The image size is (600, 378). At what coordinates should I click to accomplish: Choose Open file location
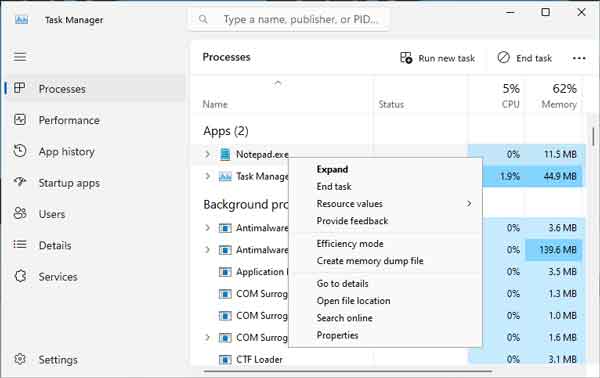tap(354, 301)
